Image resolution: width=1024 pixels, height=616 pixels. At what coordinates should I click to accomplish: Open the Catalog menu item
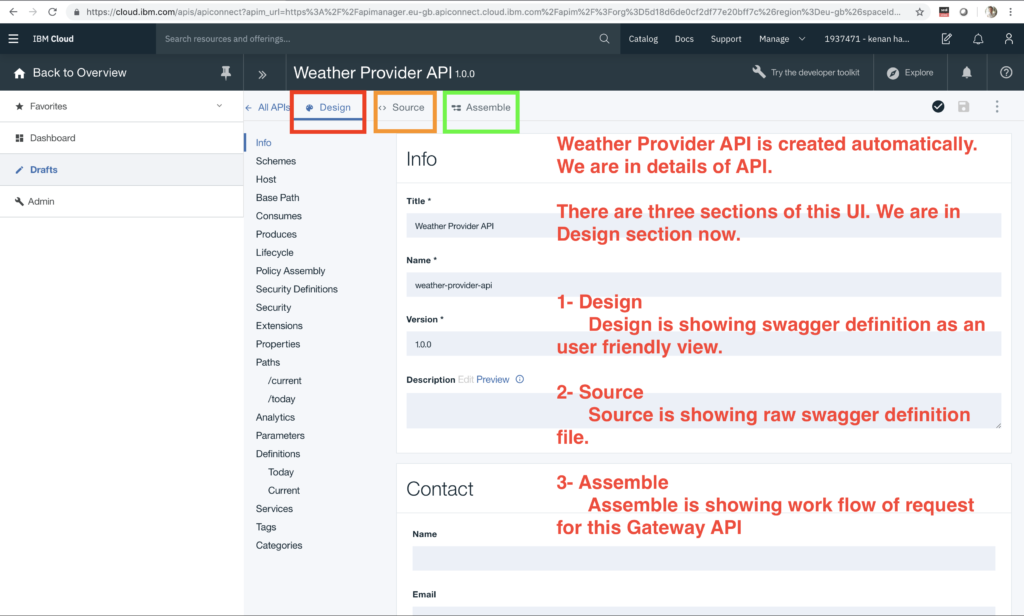click(643, 39)
